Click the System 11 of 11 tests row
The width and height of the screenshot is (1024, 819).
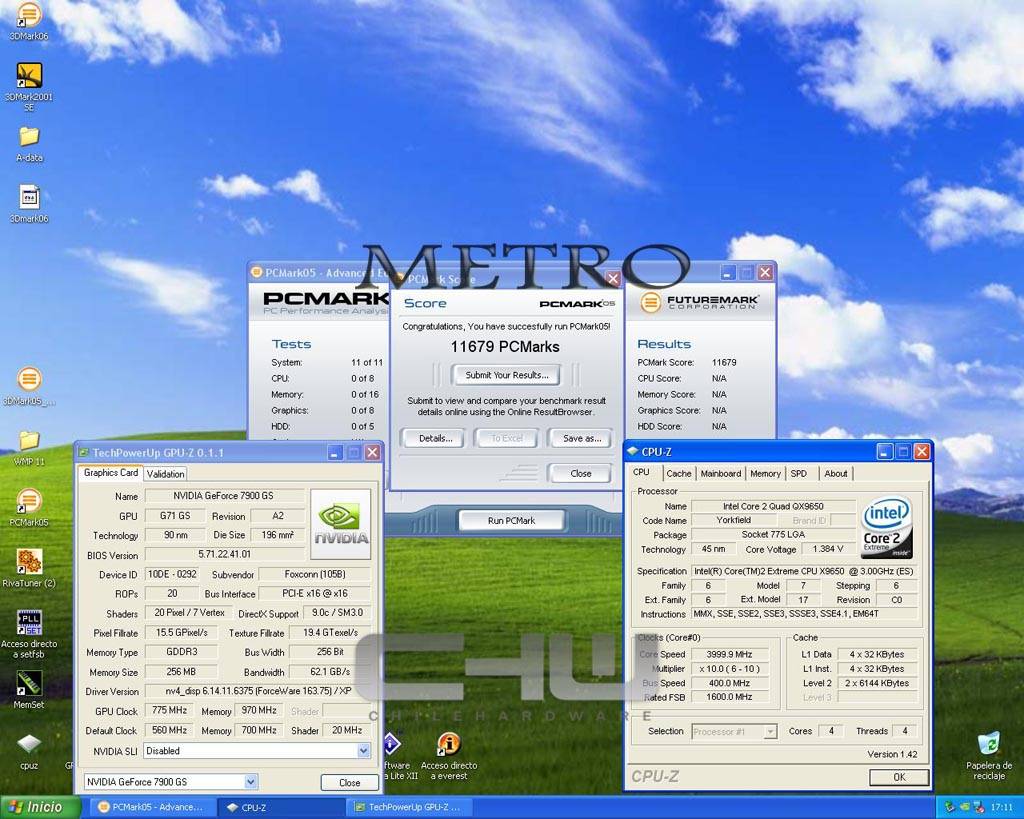pyautogui.click(x=327, y=362)
